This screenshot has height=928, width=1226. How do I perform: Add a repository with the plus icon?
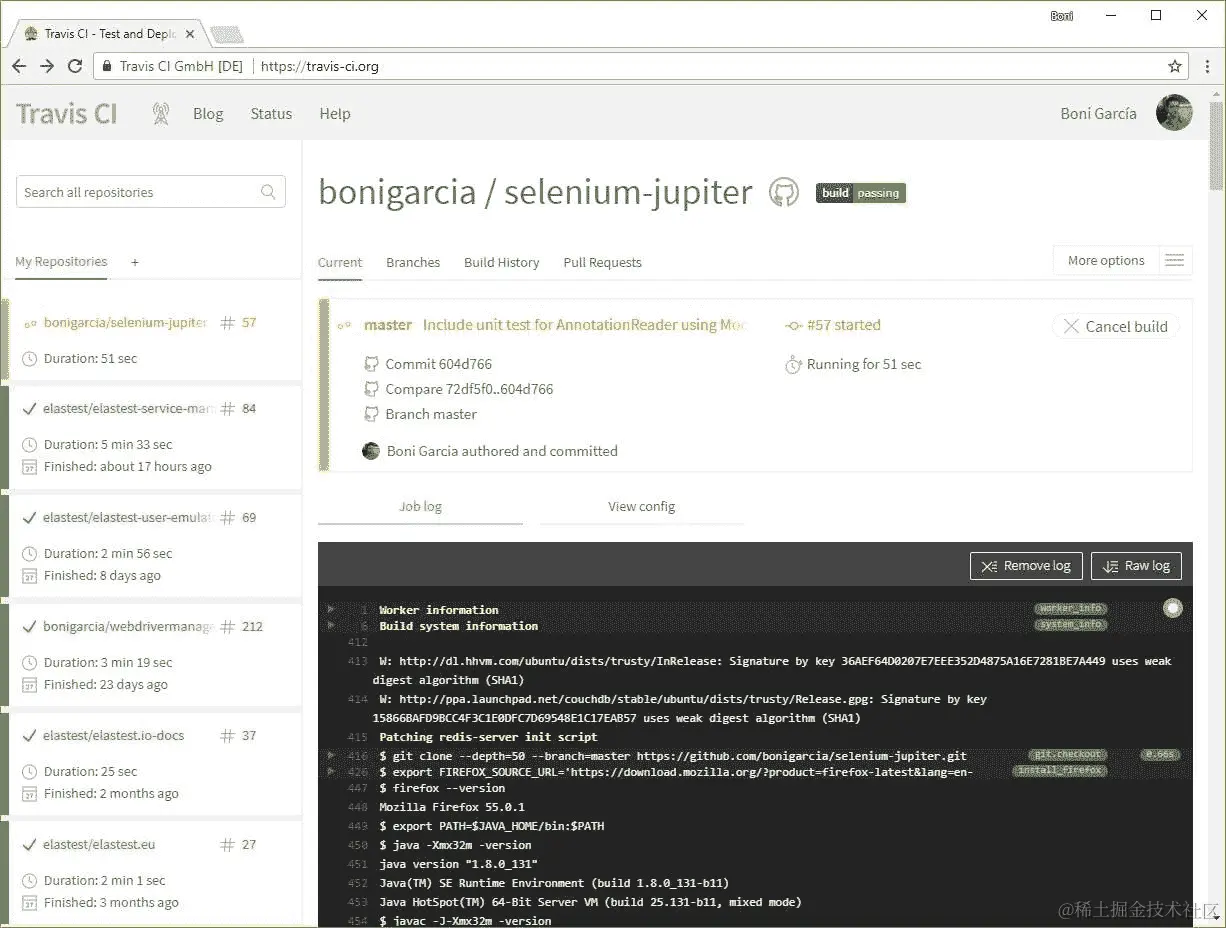point(135,262)
